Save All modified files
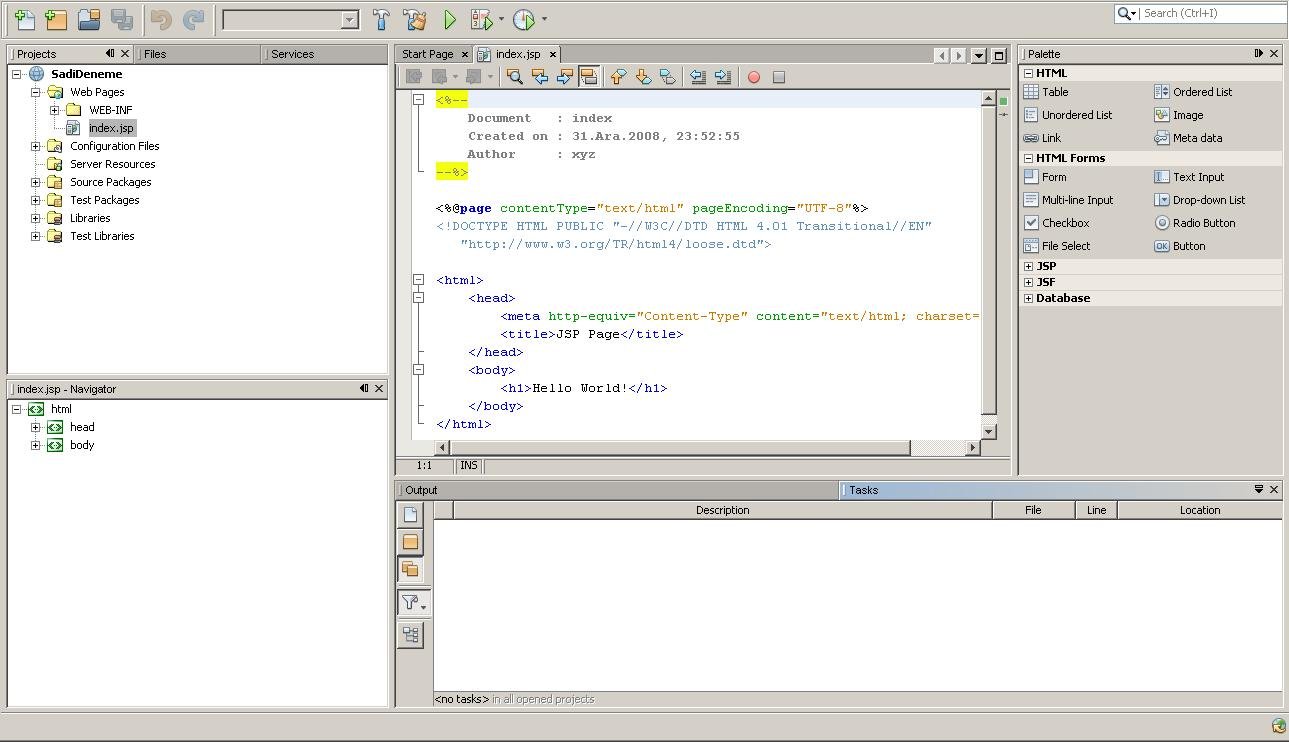Image resolution: width=1289 pixels, height=742 pixels. click(x=120, y=19)
